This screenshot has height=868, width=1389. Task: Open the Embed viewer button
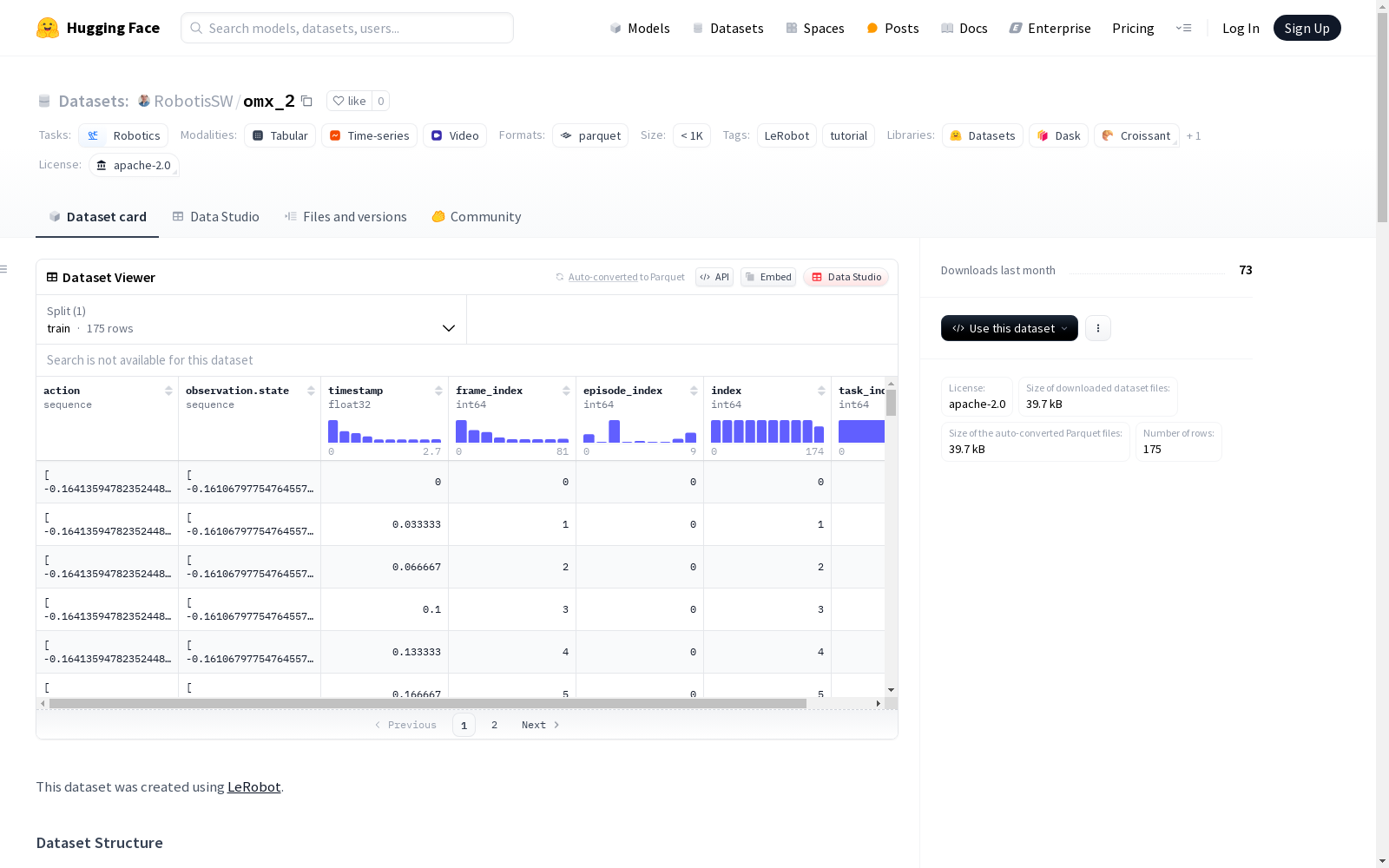coord(768,277)
